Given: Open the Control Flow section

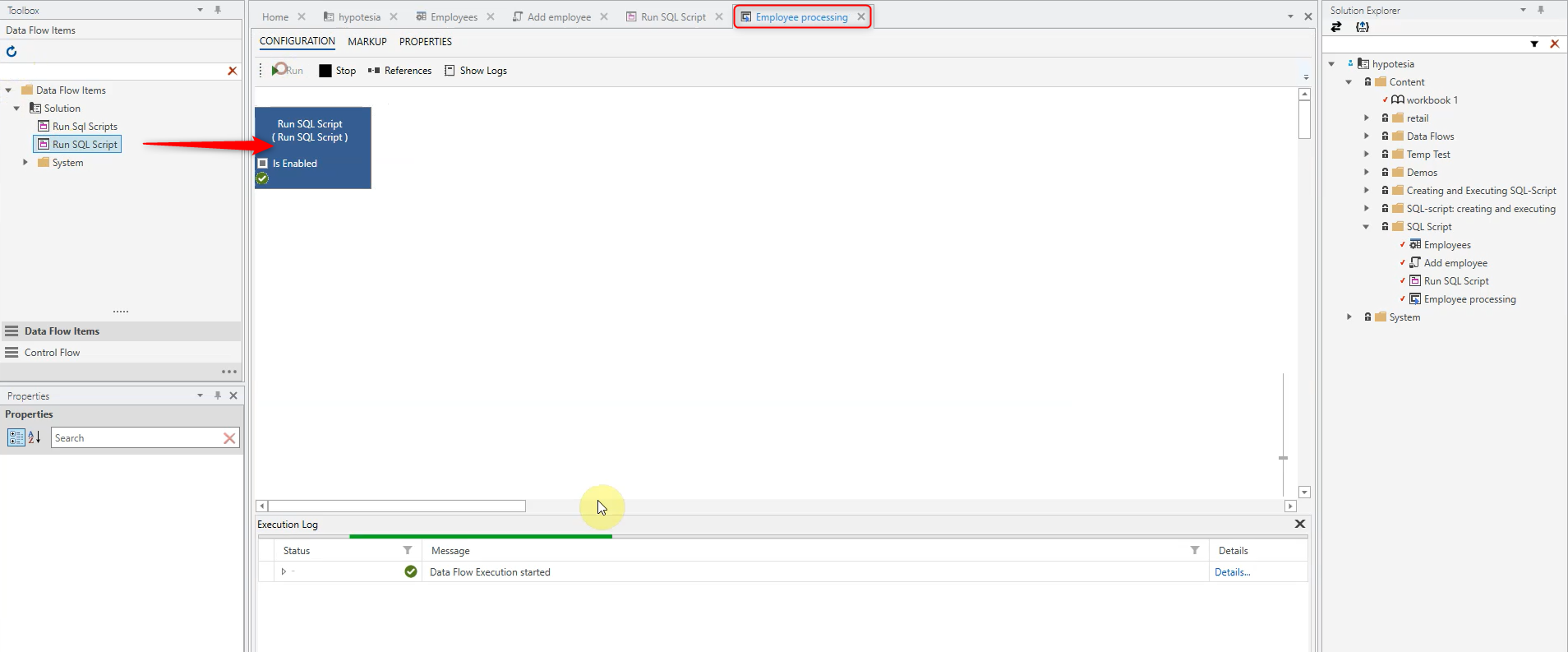Looking at the screenshot, I should [x=52, y=353].
